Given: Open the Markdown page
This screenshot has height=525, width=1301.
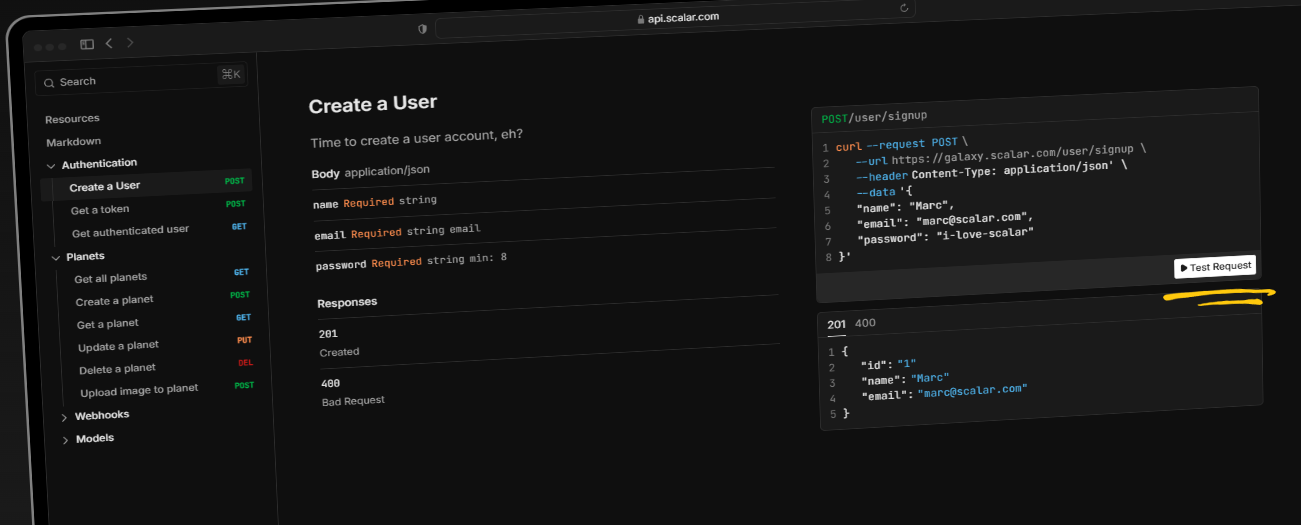Looking at the screenshot, I should coord(74,142).
